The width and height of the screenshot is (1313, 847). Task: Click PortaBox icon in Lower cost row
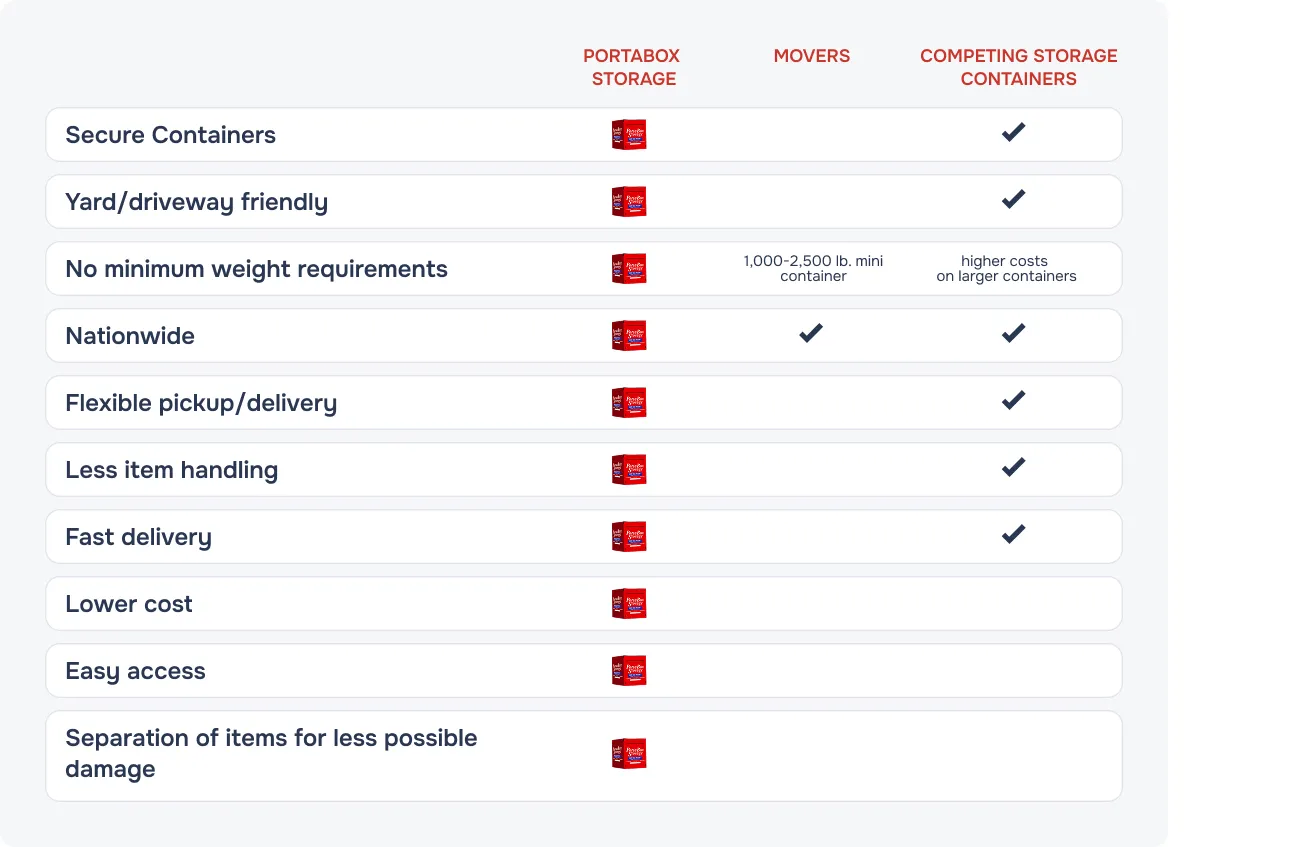[629, 604]
